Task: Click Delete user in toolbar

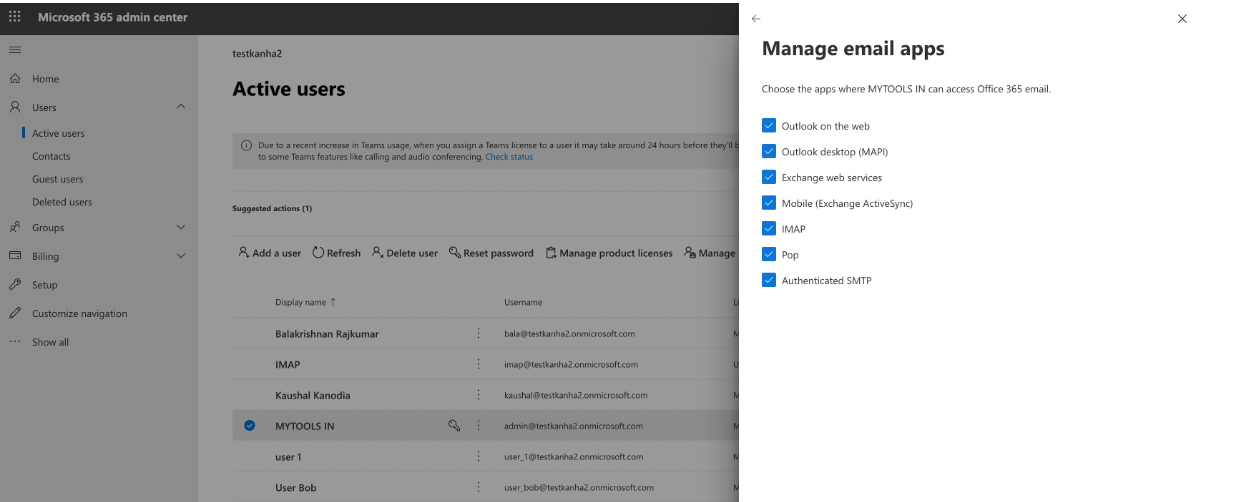Action: (x=405, y=253)
